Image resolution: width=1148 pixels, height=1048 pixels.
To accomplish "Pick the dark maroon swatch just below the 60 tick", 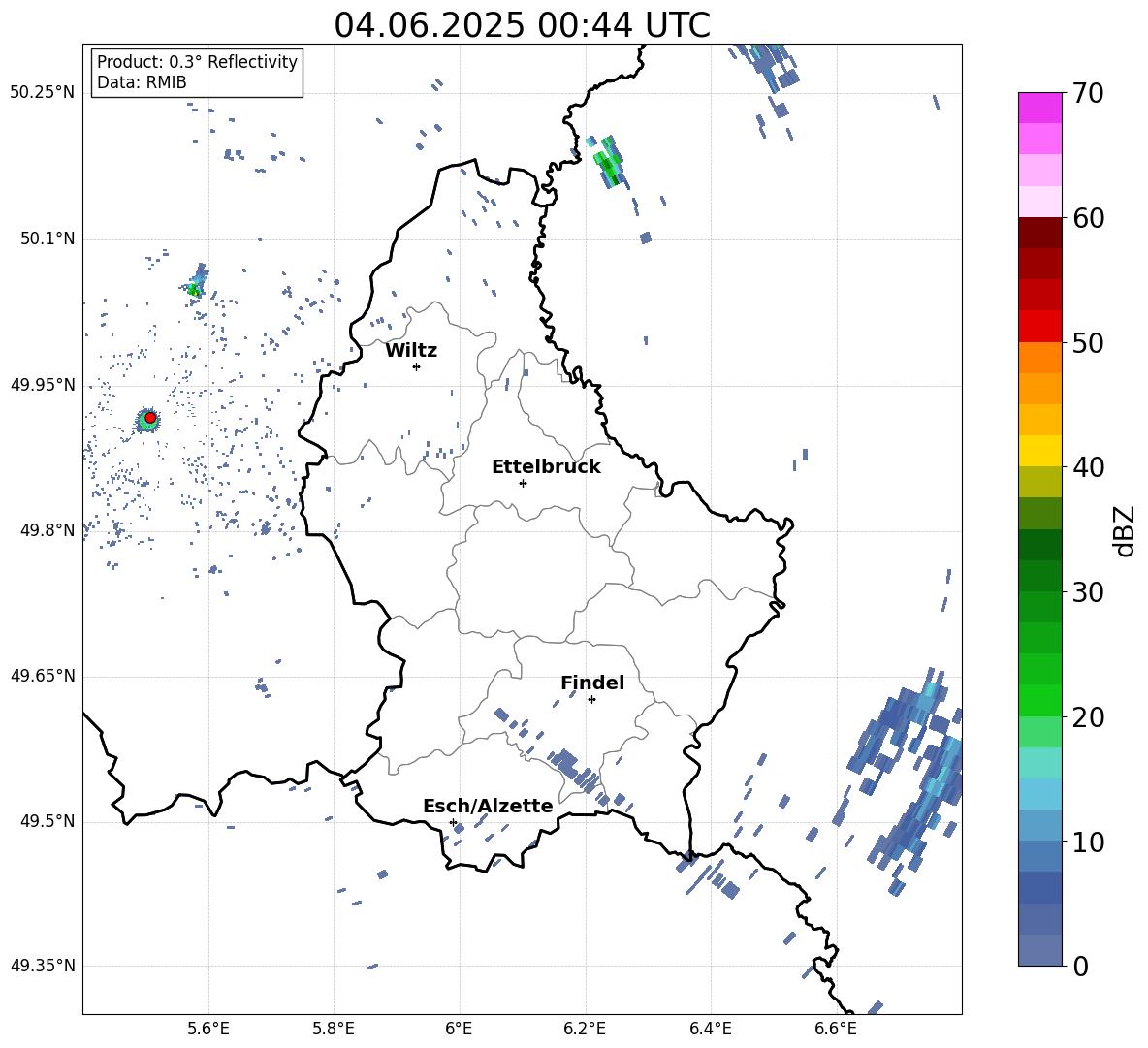I will 1039,233.
